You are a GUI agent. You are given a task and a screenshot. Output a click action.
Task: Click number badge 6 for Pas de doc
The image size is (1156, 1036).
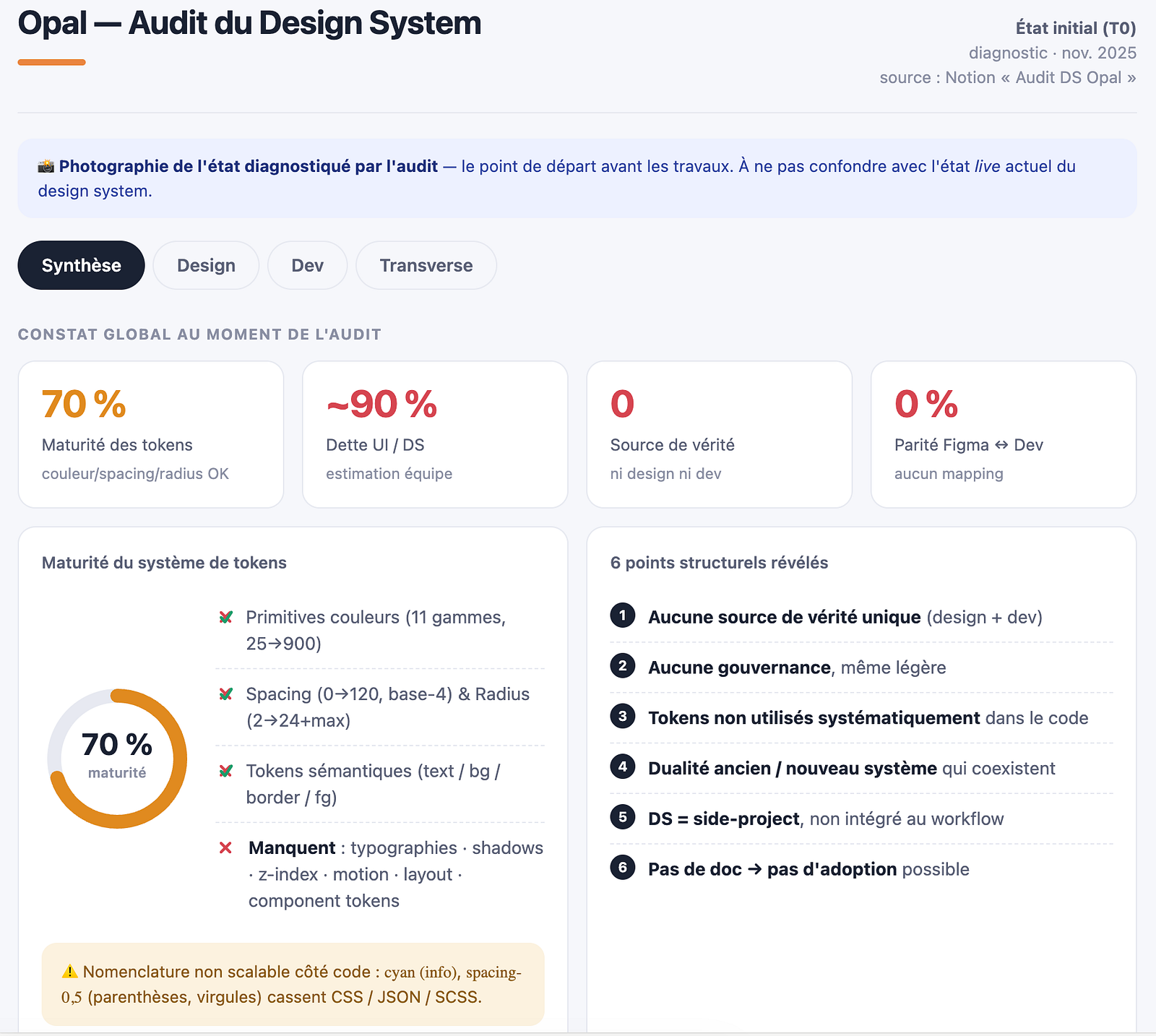click(x=623, y=868)
